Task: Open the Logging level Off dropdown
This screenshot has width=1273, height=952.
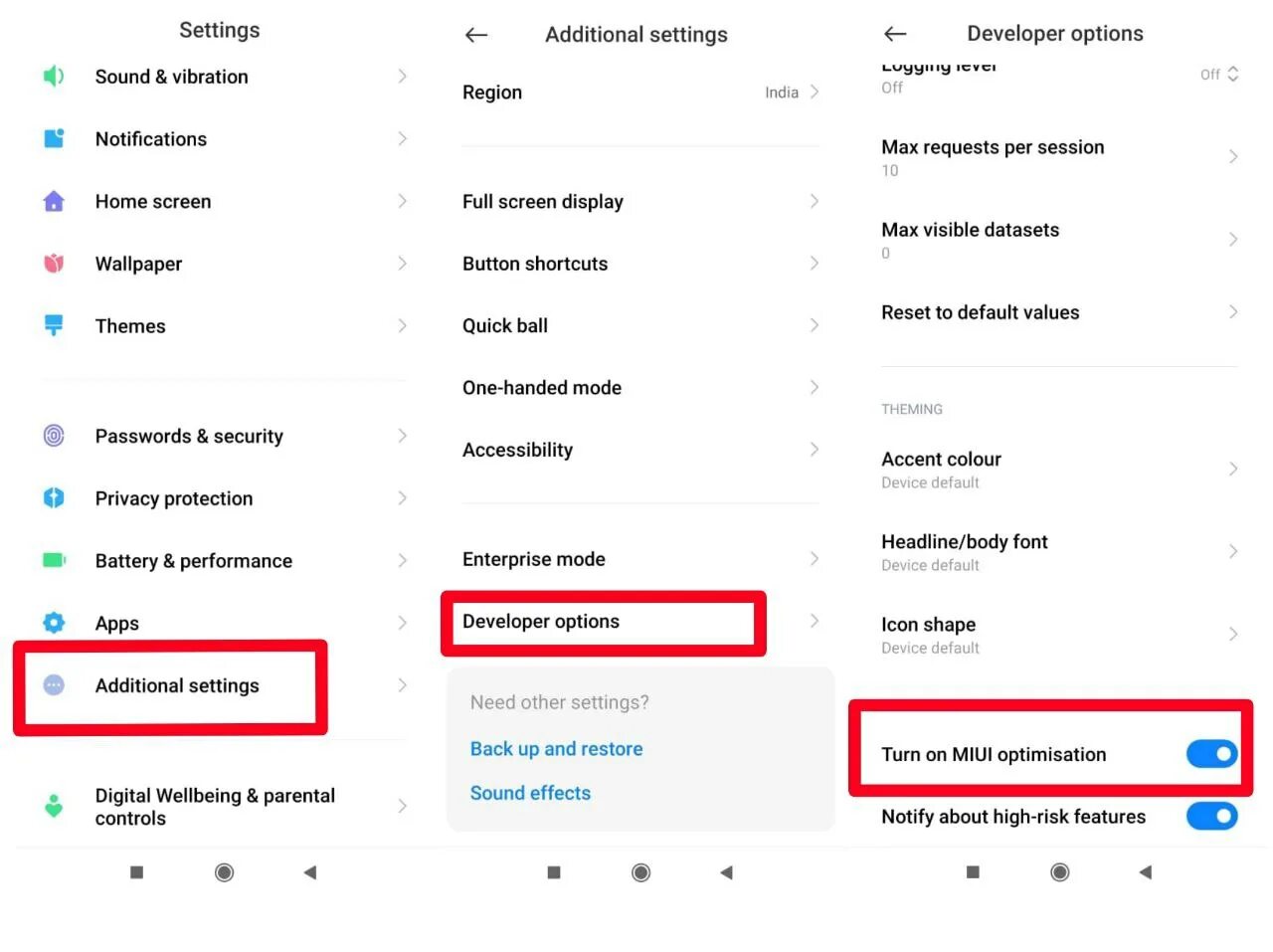Action: click(x=1219, y=75)
